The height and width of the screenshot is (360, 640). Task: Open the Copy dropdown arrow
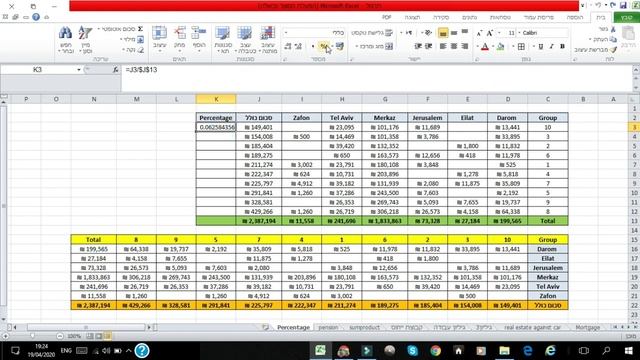(x=590, y=40)
